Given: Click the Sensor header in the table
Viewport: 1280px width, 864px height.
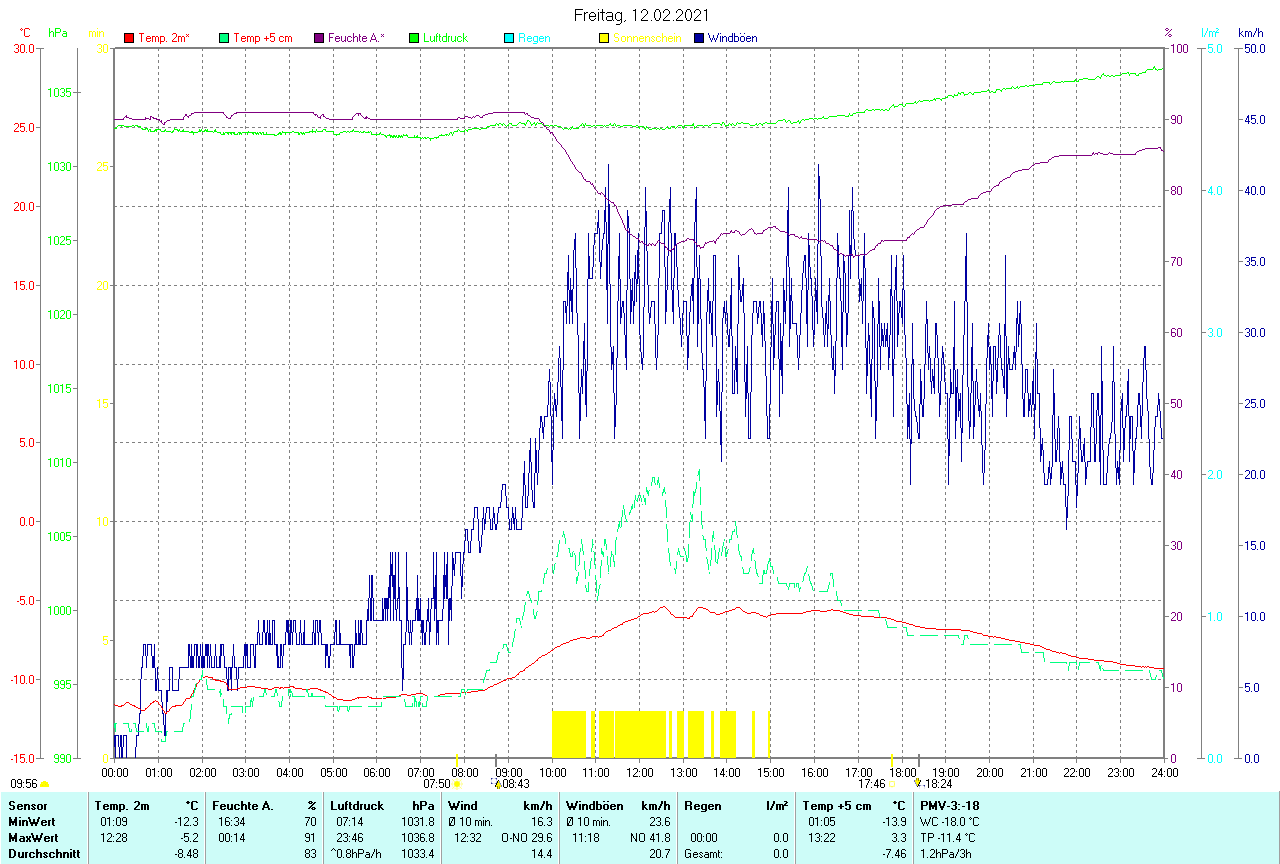Looking at the screenshot, I should tap(27, 806).
